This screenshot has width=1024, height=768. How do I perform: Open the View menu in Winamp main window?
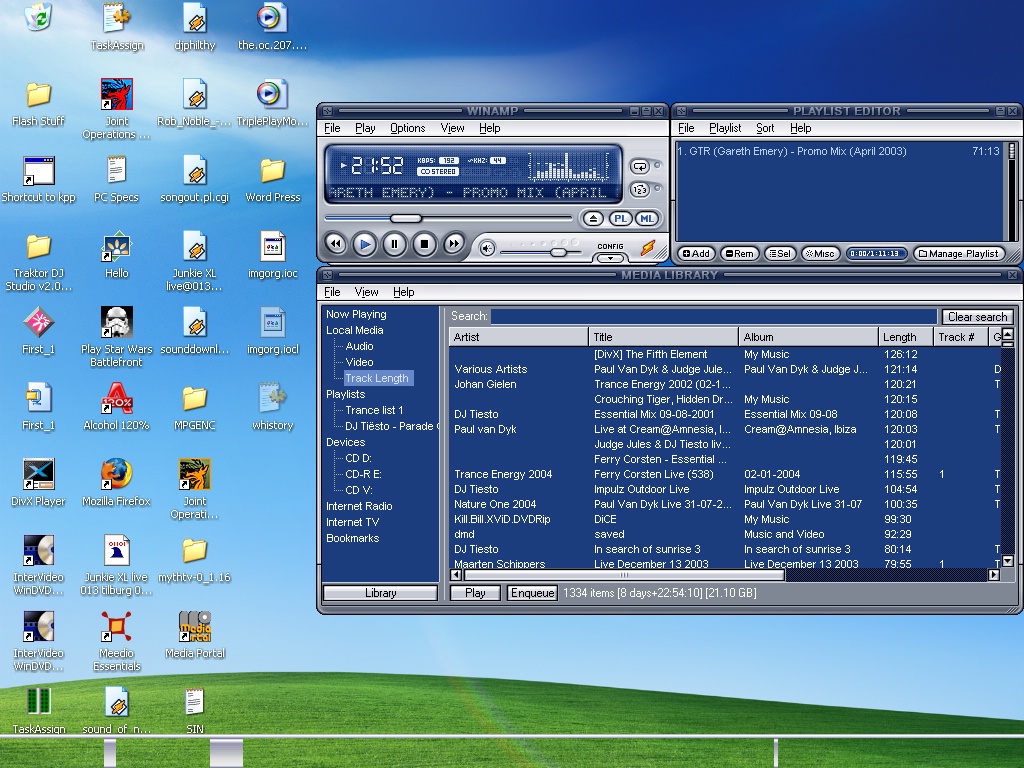(452, 128)
